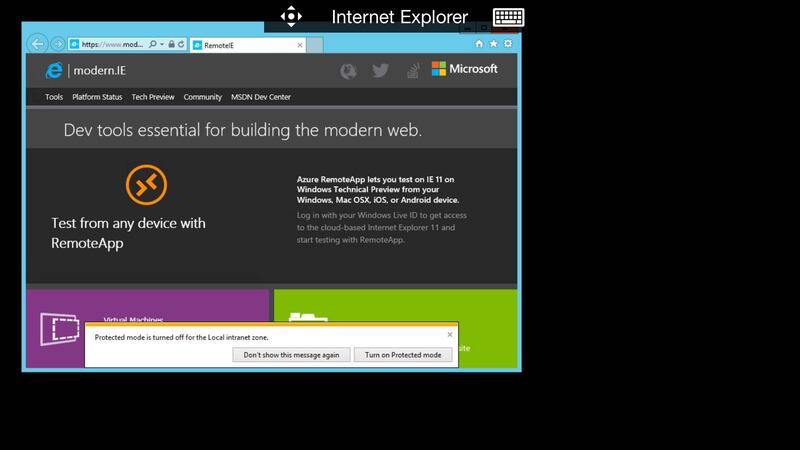Click the Microsoft logo
Screen dimensions: 800x450
click(x=464, y=69)
